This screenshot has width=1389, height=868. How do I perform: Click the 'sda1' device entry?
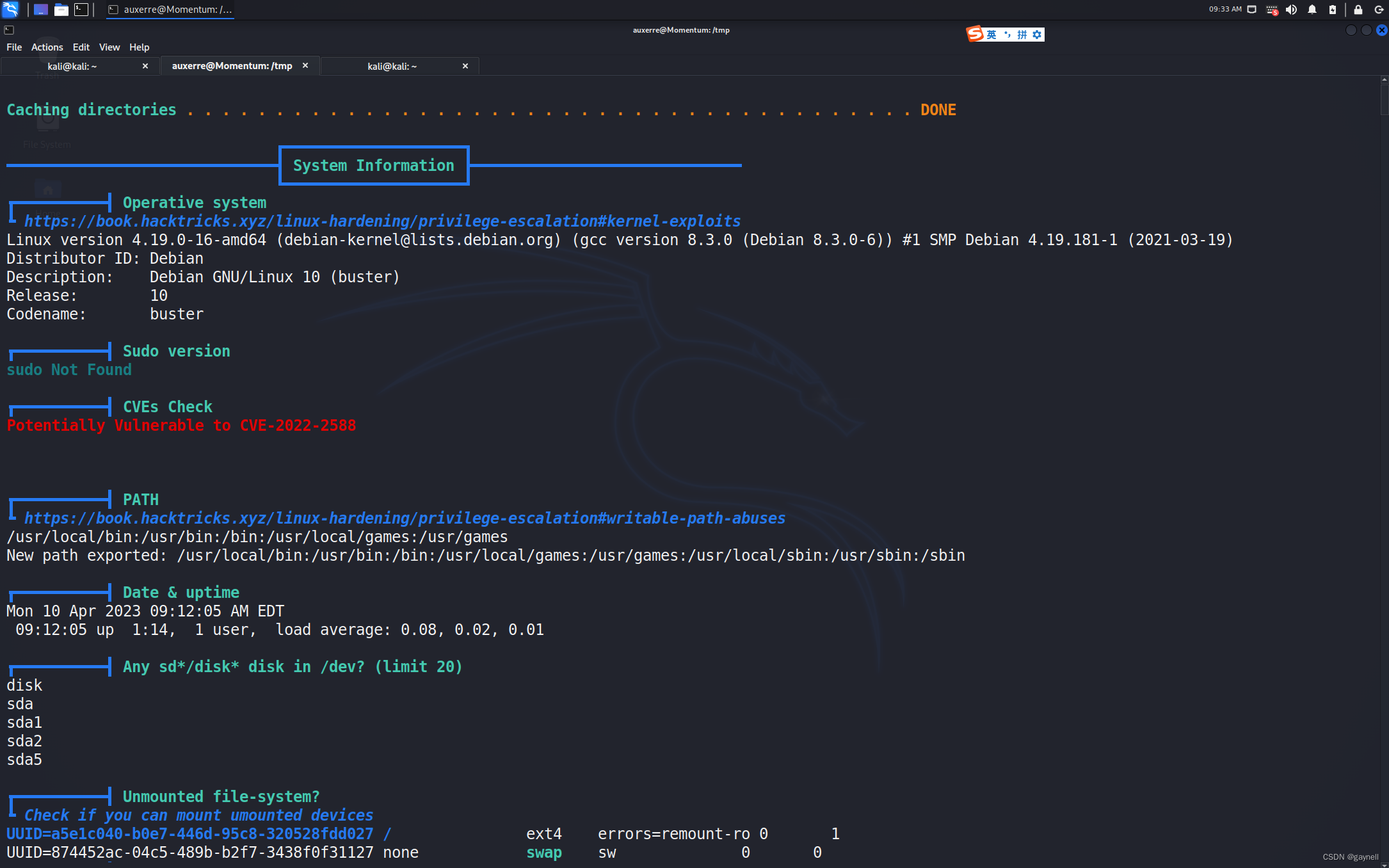click(24, 723)
